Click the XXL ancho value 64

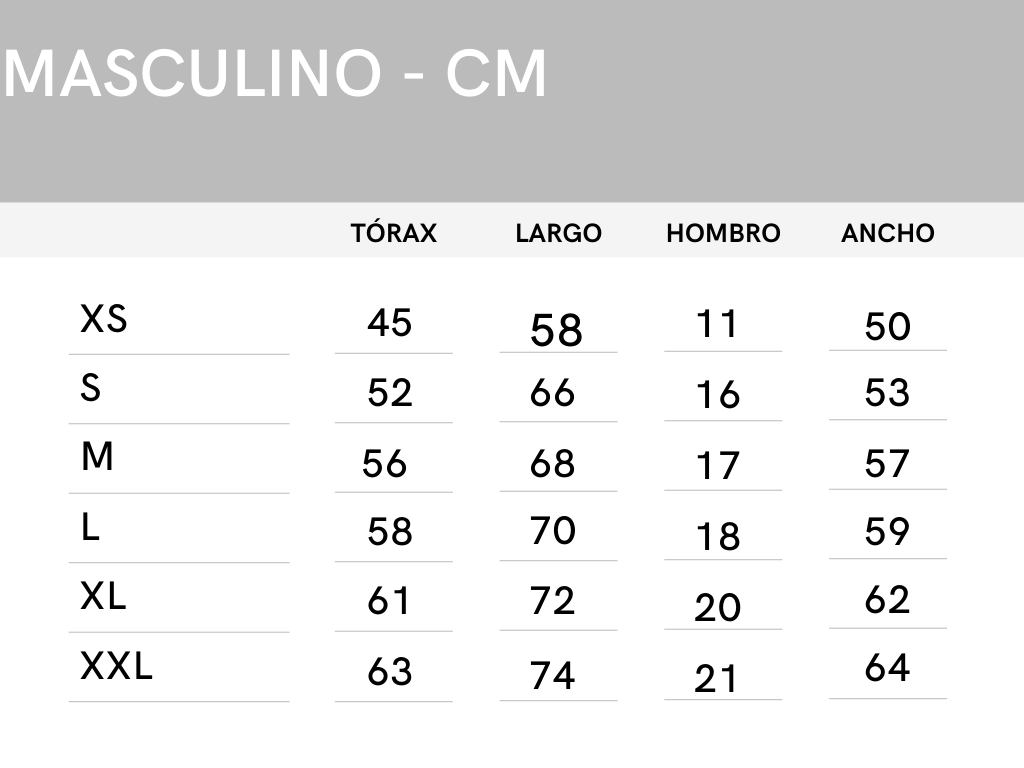tap(888, 667)
